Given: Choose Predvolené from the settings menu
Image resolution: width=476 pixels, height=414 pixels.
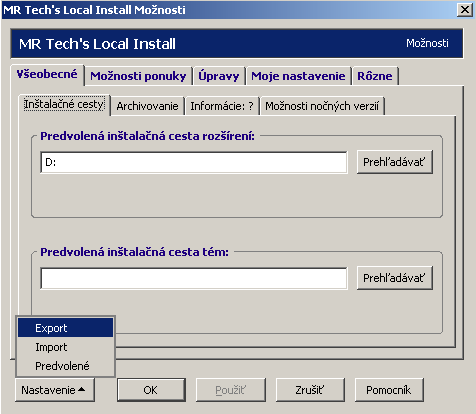Looking at the screenshot, I should (x=65, y=366).
